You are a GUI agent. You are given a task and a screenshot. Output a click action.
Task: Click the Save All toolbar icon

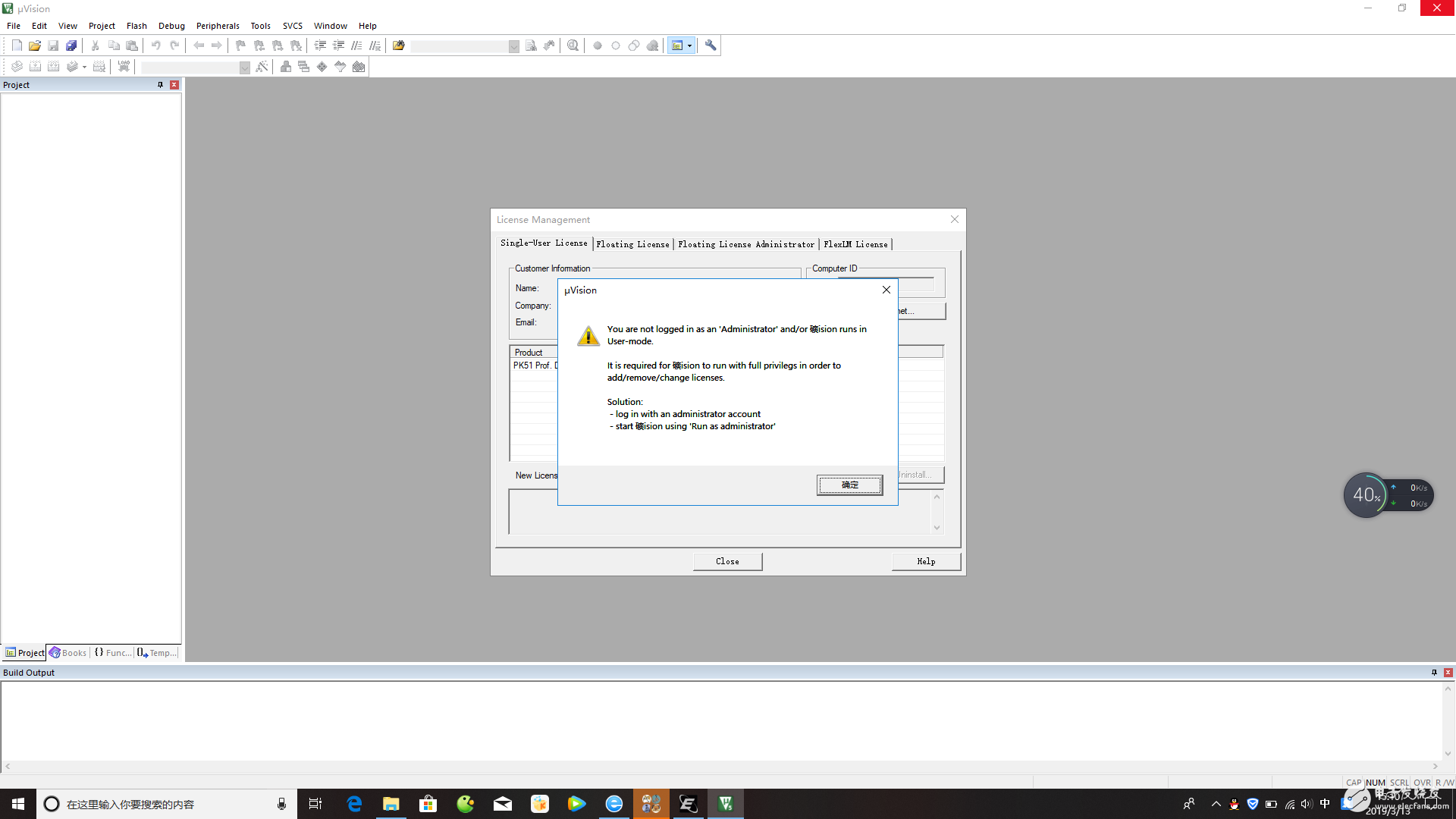(71, 45)
